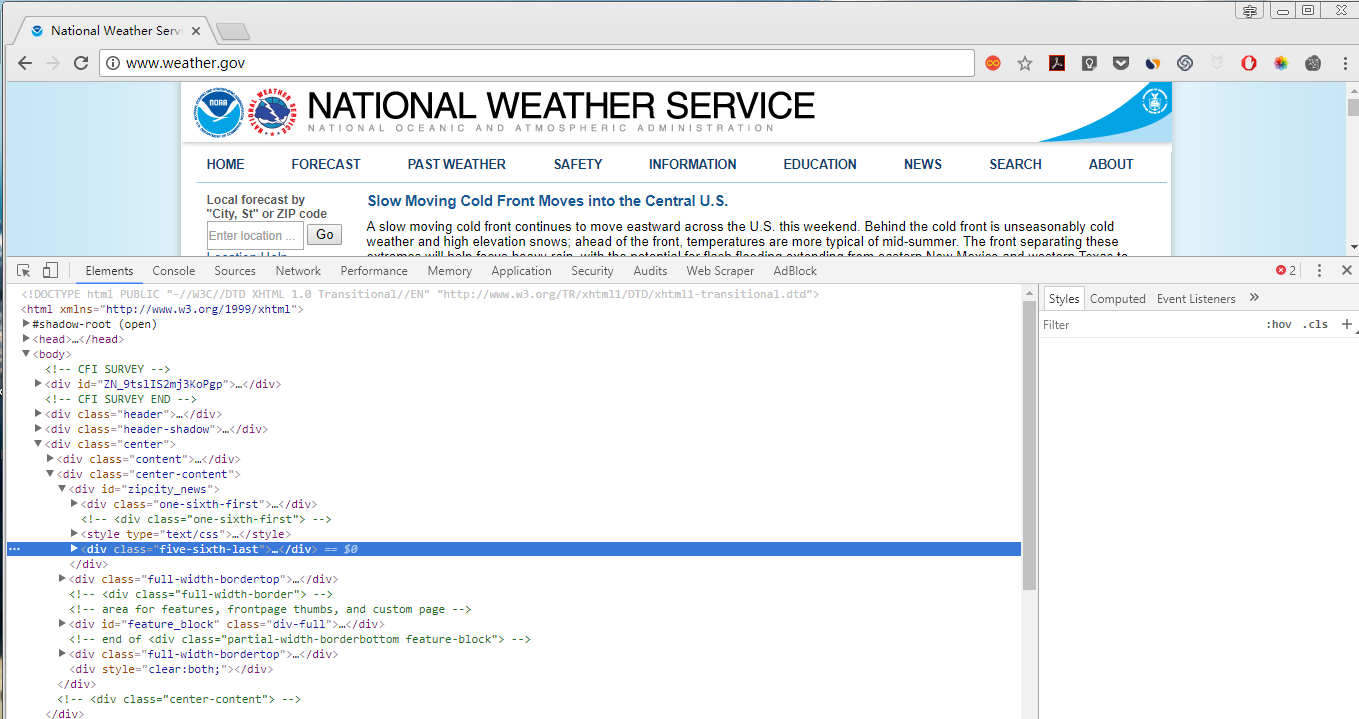Close the National Weather Service tab

pos(196,31)
